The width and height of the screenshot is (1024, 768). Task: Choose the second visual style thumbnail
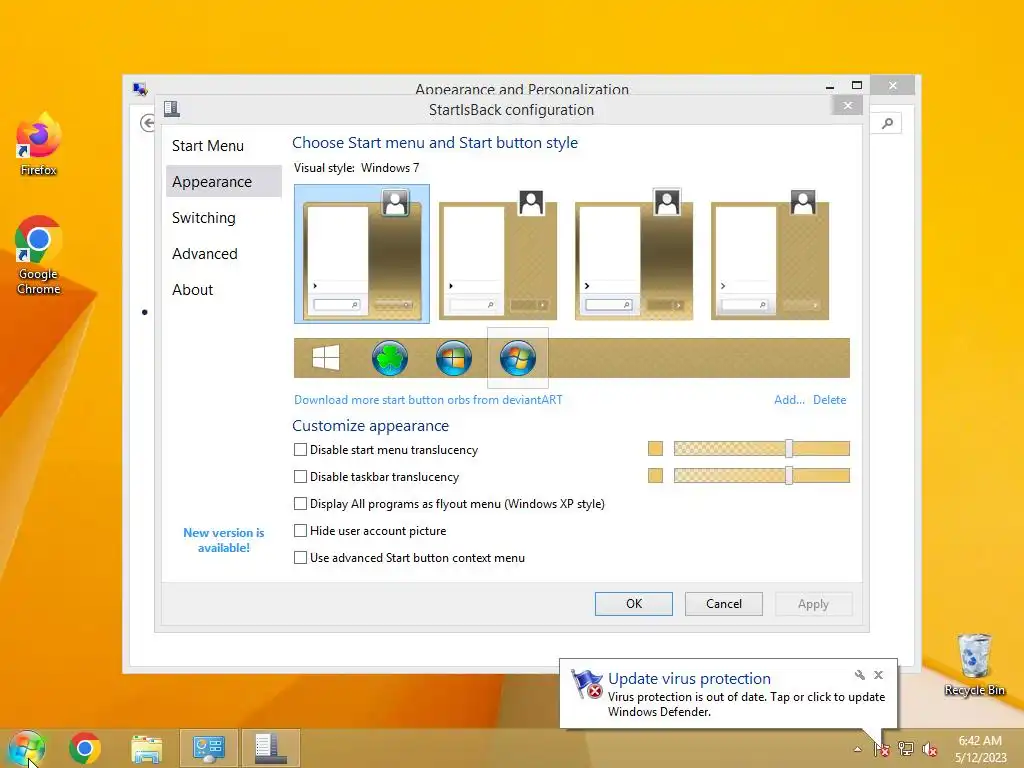click(x=498, y=254)
